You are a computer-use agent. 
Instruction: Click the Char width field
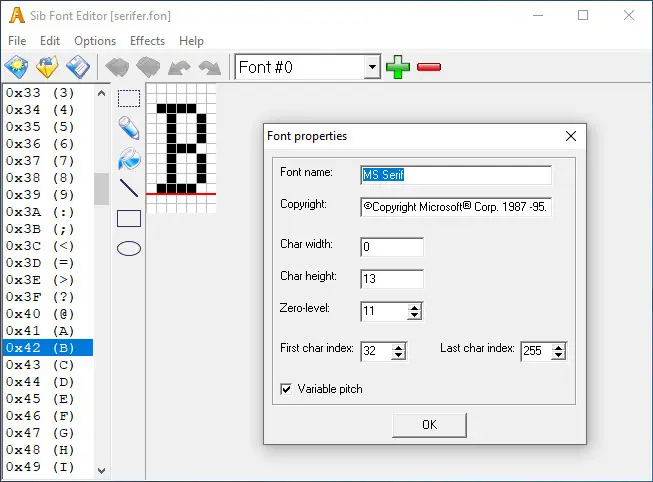click(x=392, y=247)
